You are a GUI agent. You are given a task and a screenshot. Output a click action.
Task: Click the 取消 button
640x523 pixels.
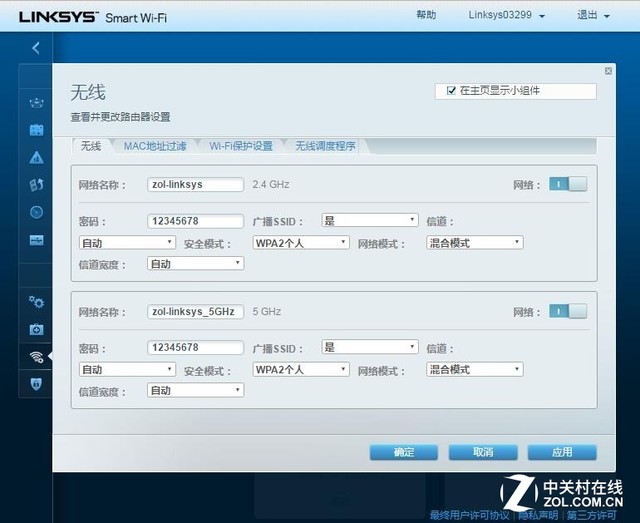(483, 452)
